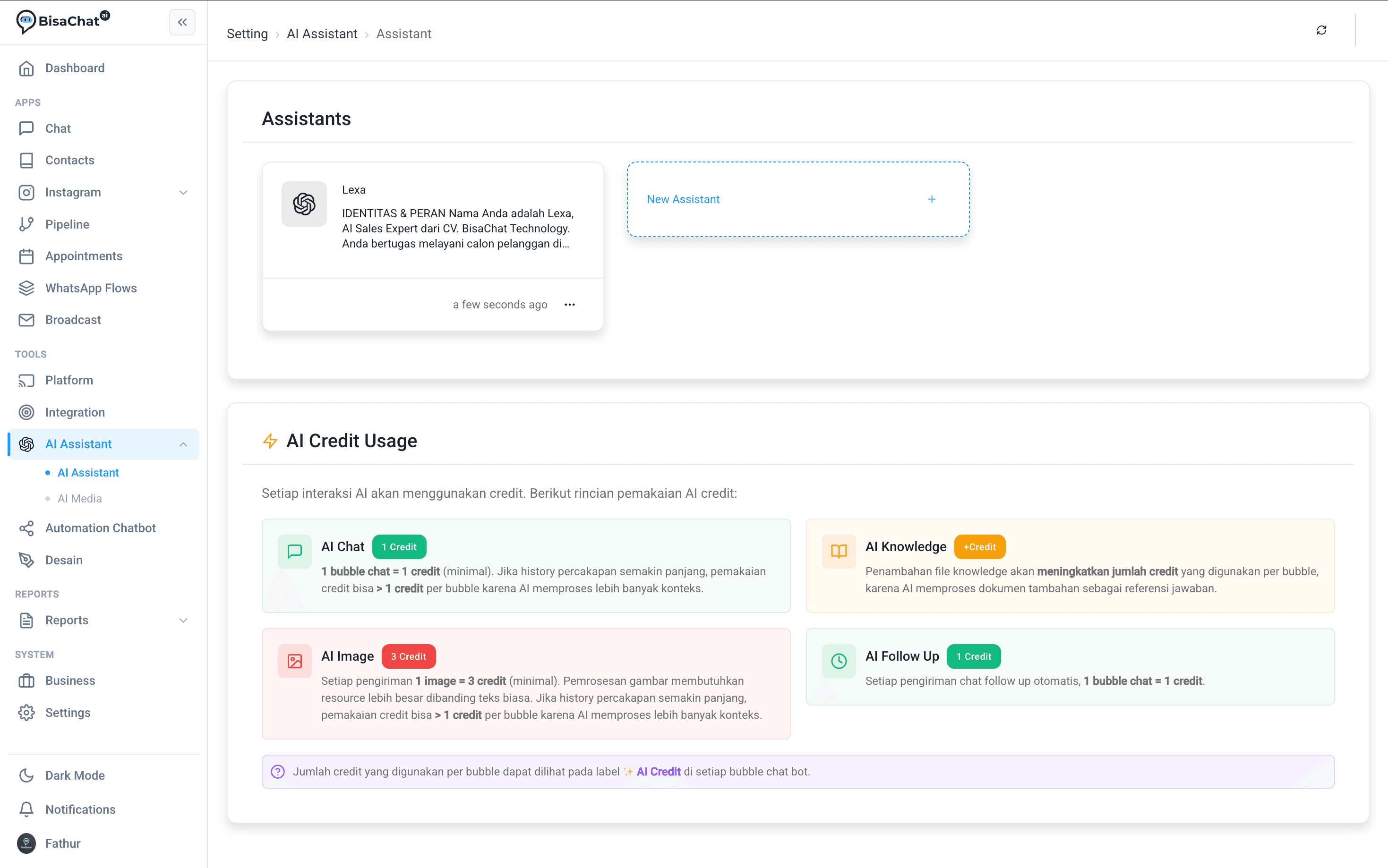The width and height of the screenshot is (1388, 868).
Task: Click the '3 Credit' badge next to AI Image
Action: click(408, 657)
